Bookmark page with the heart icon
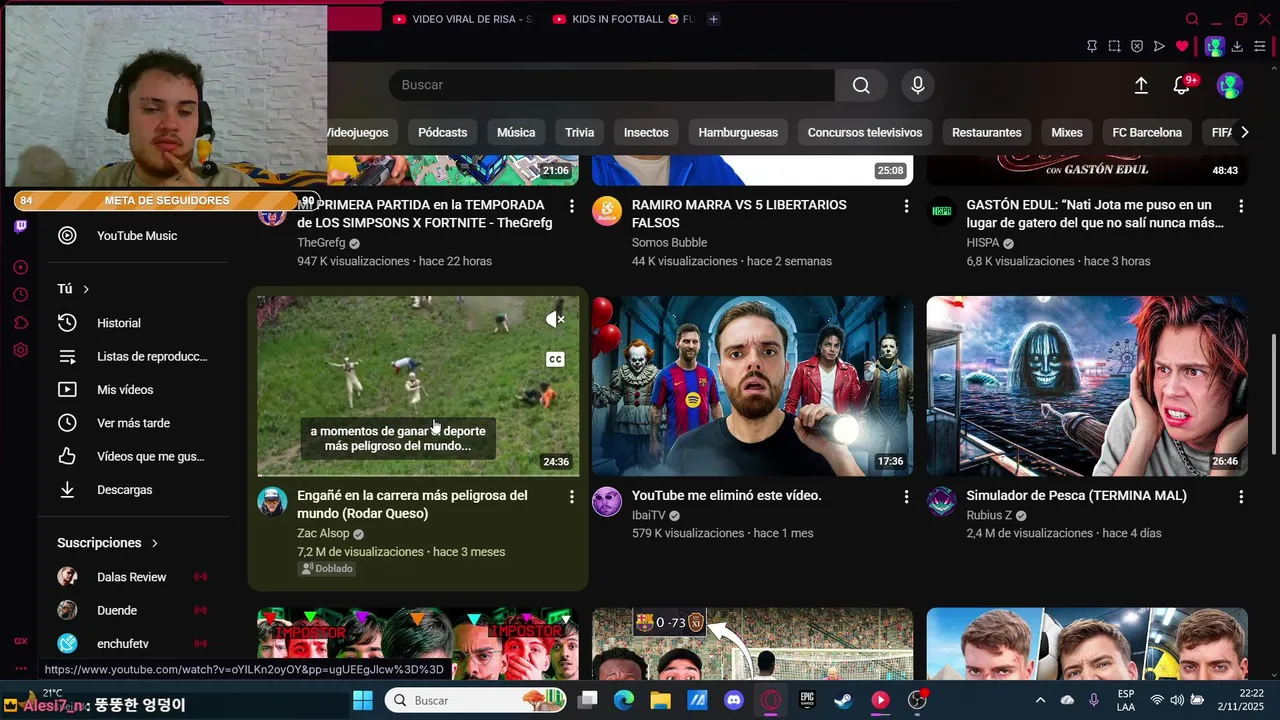The image size is (1280, 720). point(1182,46)
